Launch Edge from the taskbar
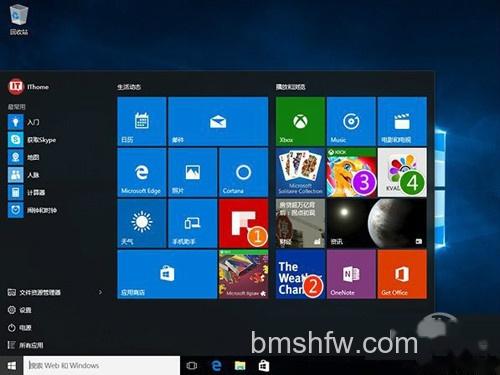 click(216, 366)
